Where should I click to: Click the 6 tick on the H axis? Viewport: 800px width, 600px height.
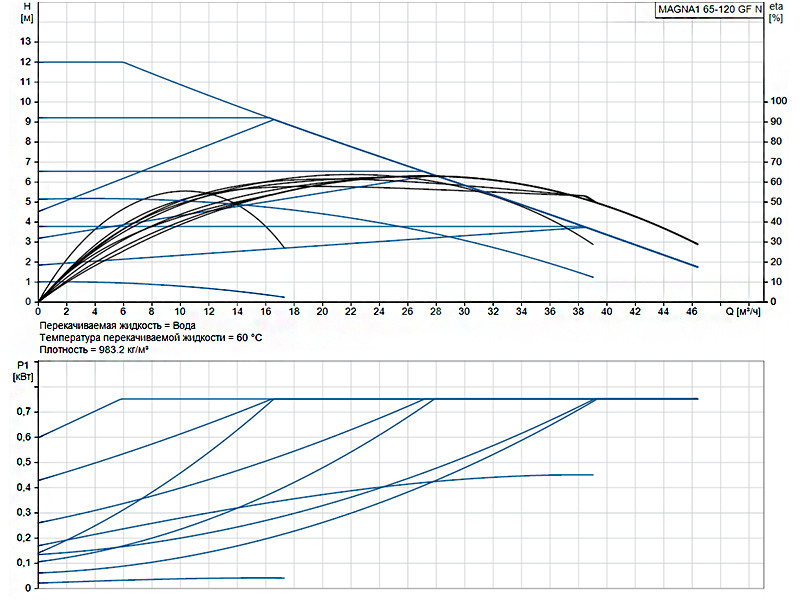pos(28,182)
